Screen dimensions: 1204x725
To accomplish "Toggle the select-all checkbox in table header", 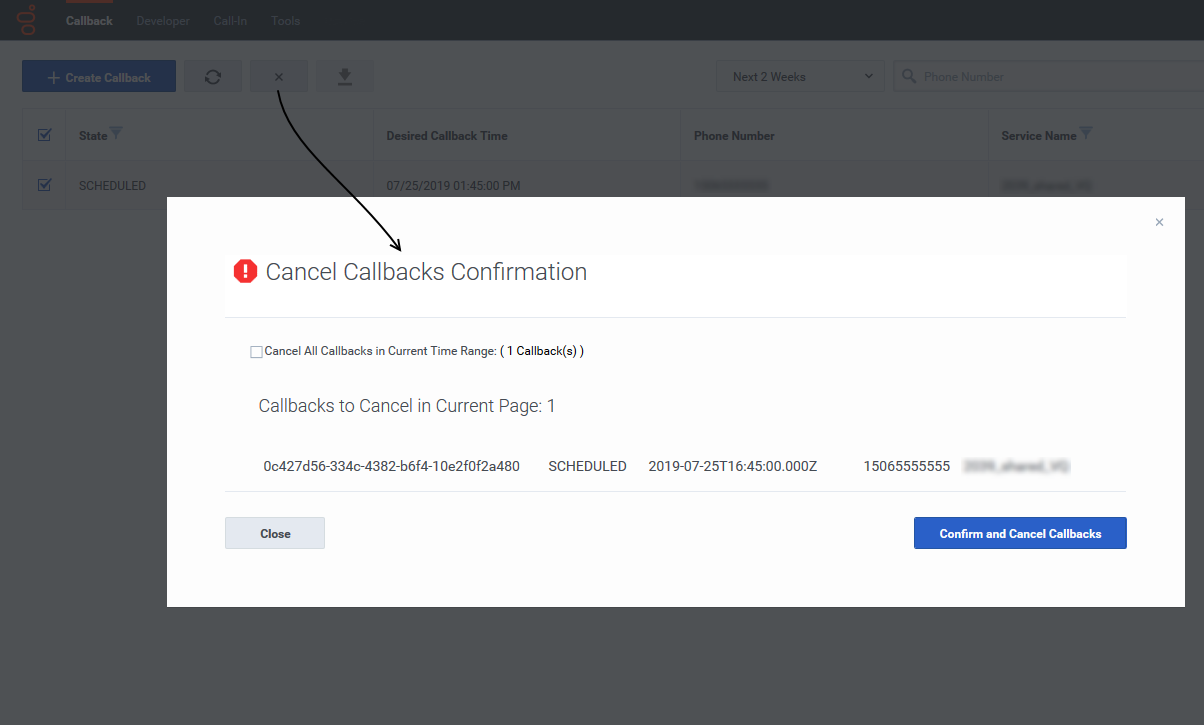I will (x=44, y=135).
